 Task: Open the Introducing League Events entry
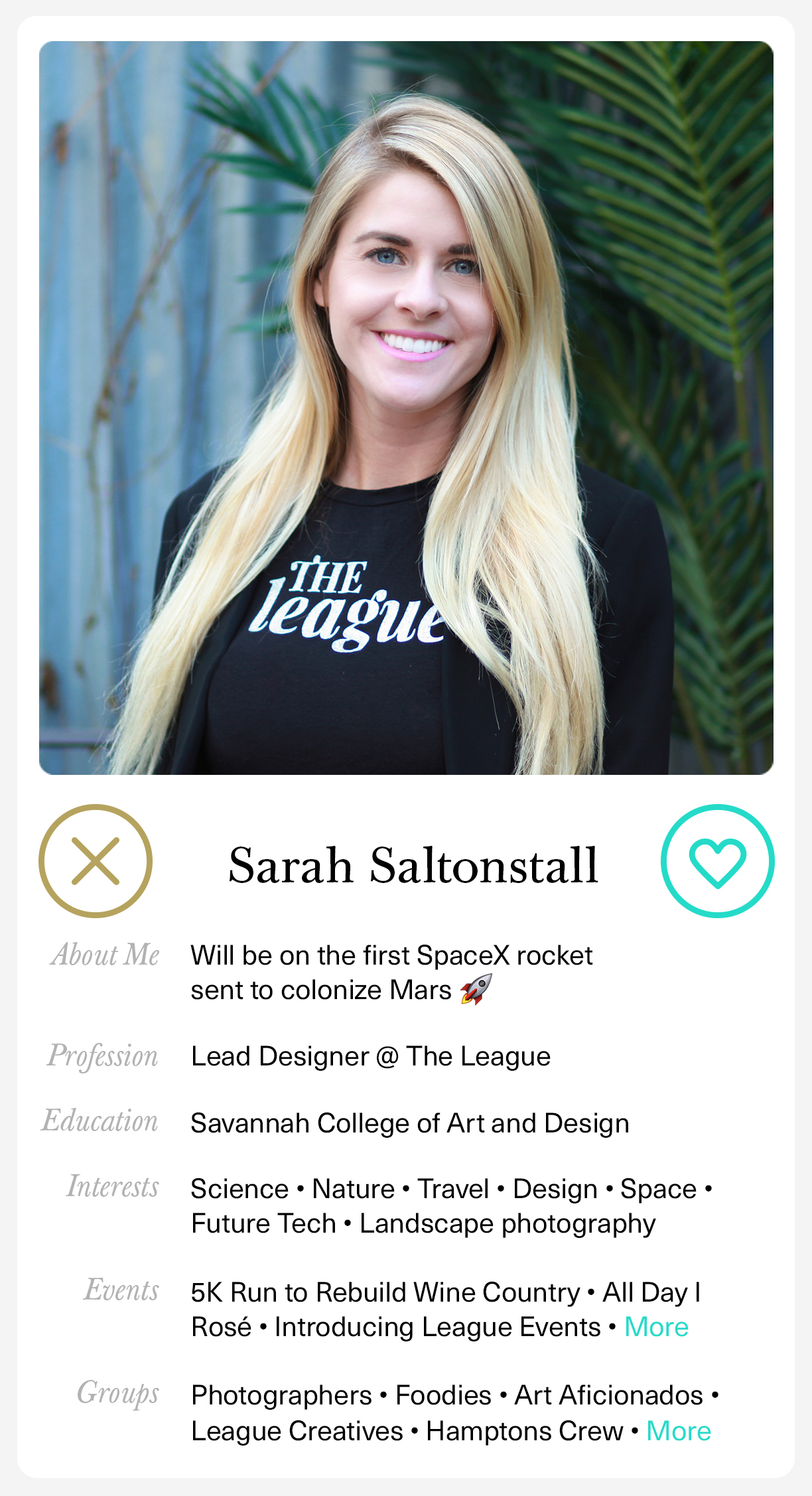point(438,1327)
